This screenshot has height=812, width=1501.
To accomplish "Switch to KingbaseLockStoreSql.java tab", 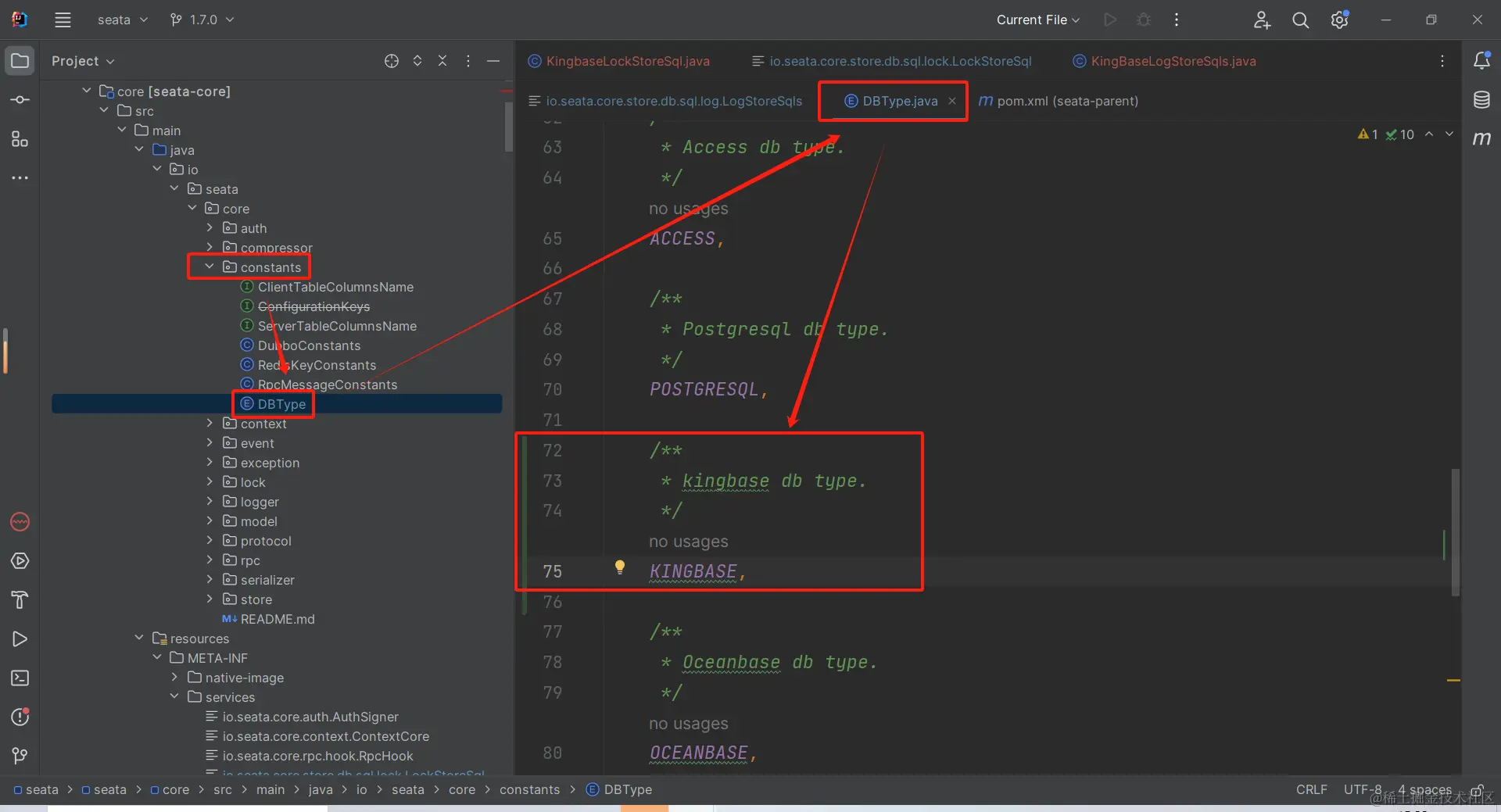I will tap(619, 61).
